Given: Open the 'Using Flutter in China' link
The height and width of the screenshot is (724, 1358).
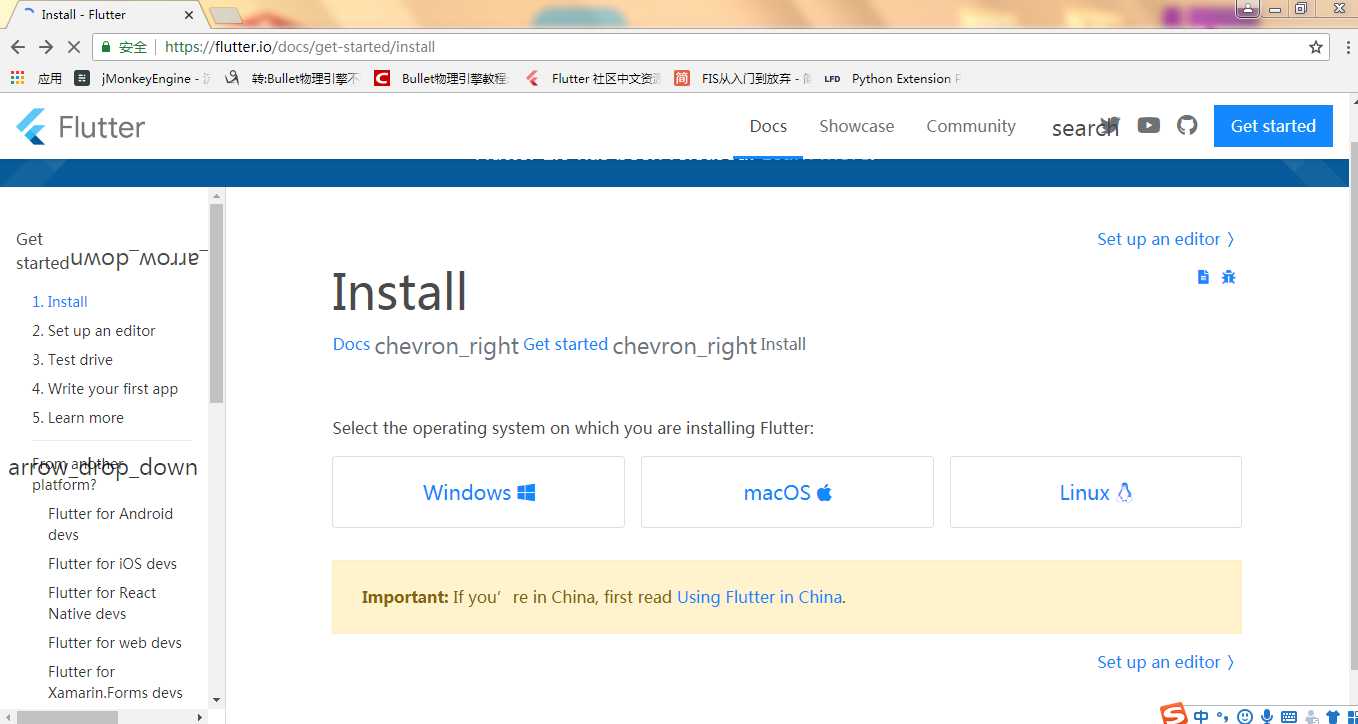Looking at the screenshot, I should (x=759, y=597).
